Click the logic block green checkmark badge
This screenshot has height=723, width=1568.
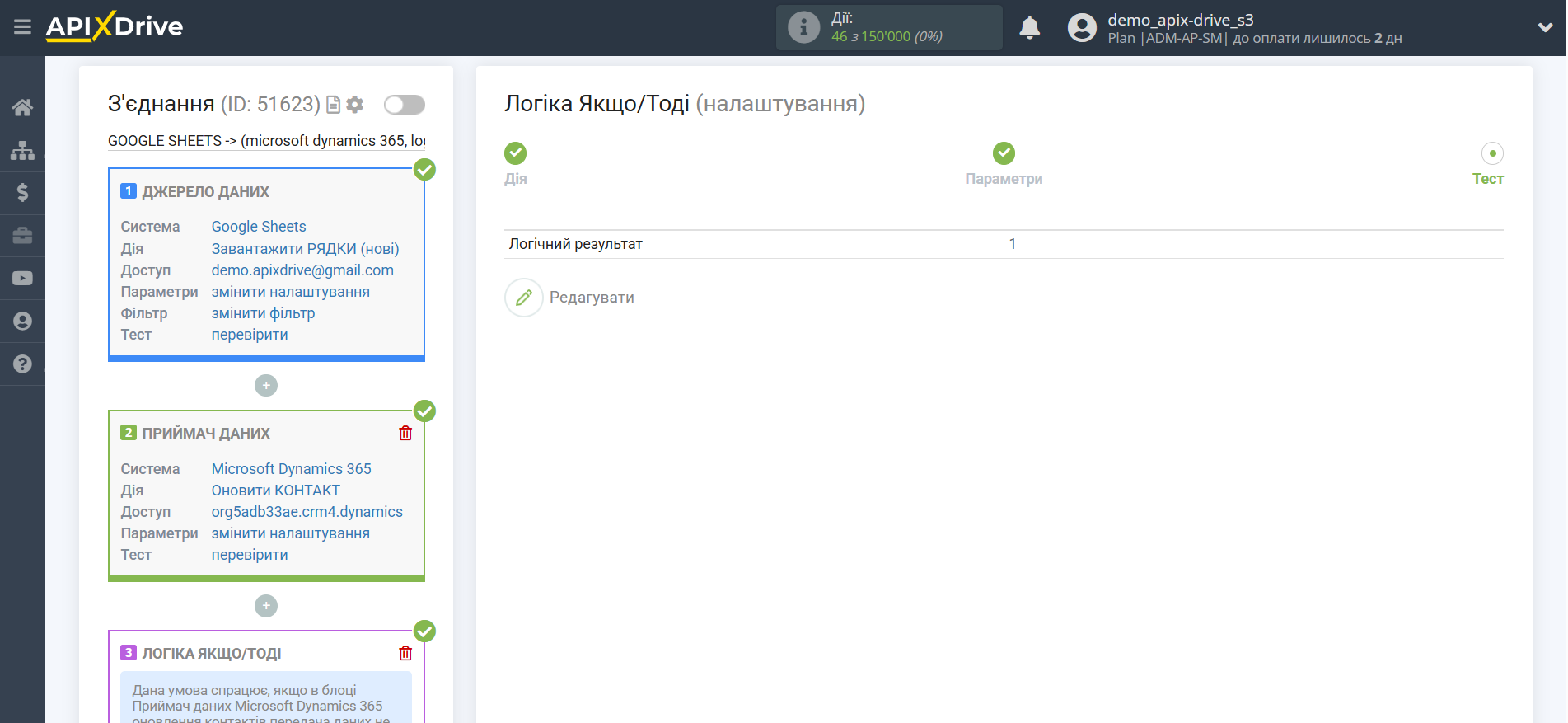click(424, 631)
